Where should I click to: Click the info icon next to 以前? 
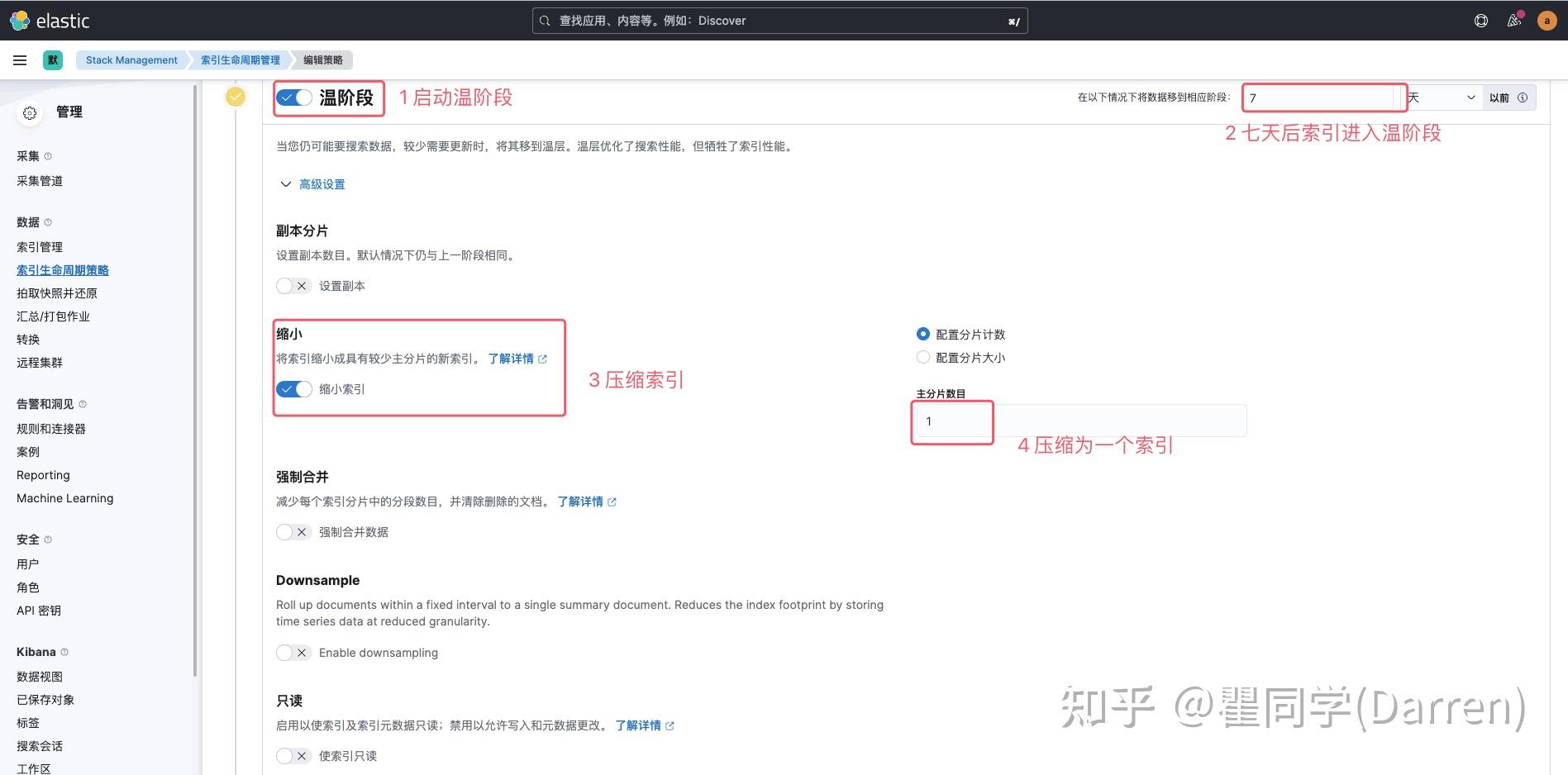[1521, 97]
